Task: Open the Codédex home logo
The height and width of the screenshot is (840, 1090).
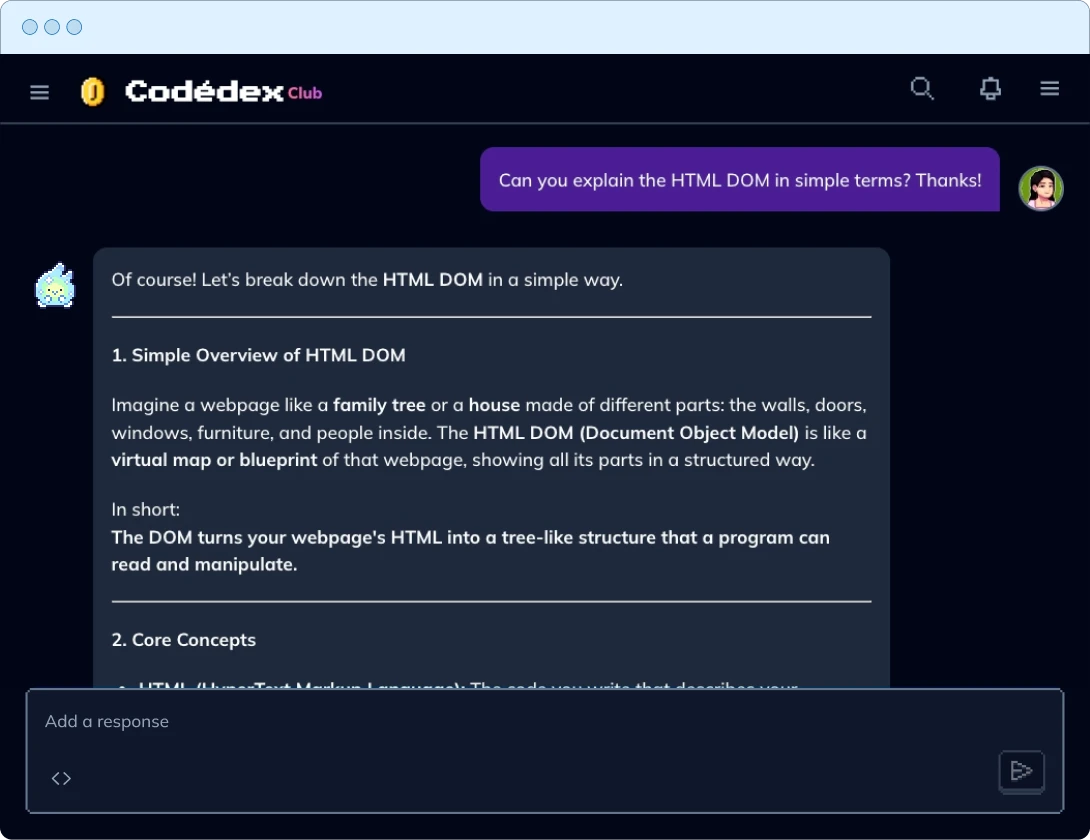Action: coord(204,91)
